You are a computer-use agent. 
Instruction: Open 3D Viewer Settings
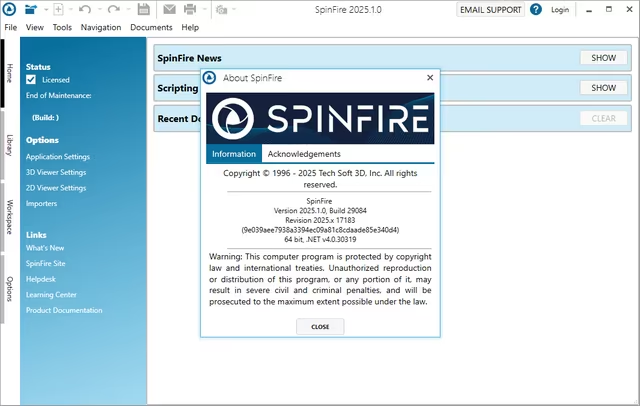(x=56, y=172)
